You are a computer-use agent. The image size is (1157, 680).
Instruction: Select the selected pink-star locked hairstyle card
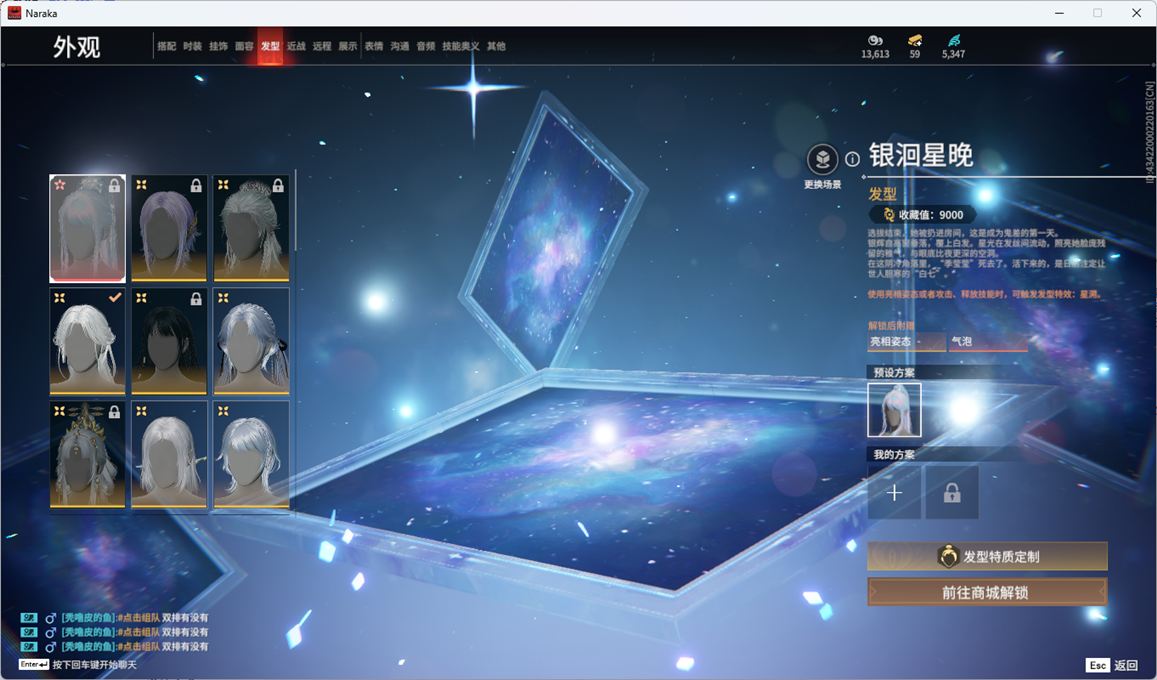click(x=87, y=229)
